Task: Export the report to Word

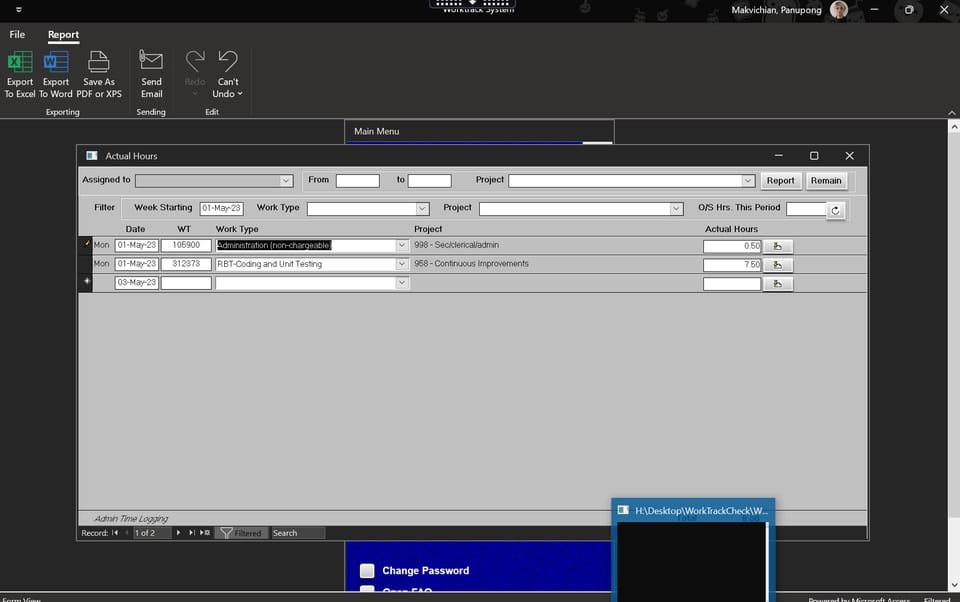Action: [x=56, y=74]
